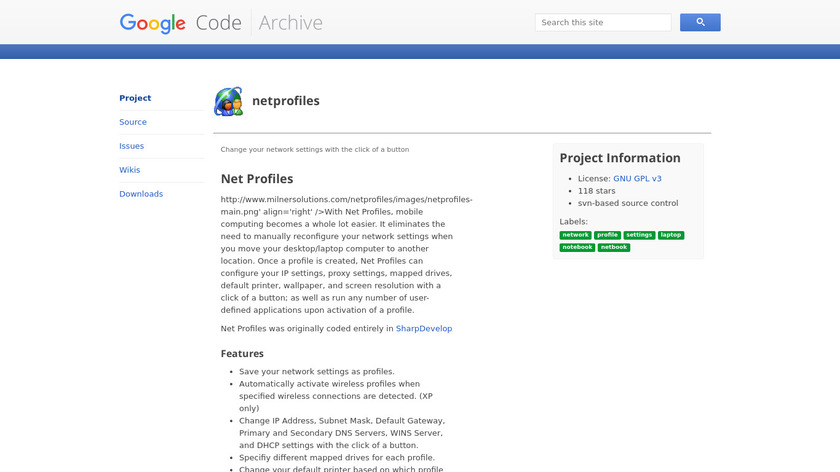This screenshot has height=472, width=840.
Task: Click the milnersolutions.com image URL text
Action: (347, 205)
